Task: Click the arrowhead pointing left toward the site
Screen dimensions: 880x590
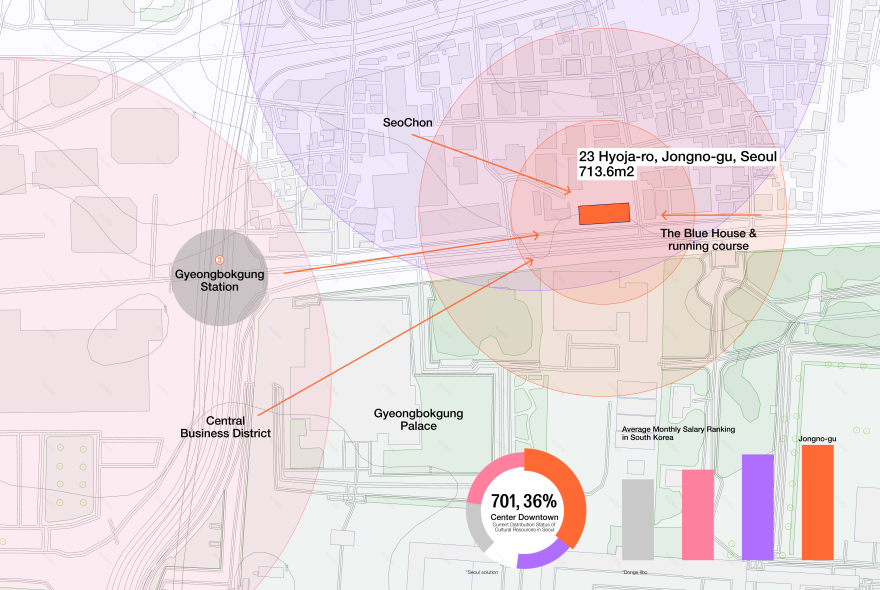Action: point(663,214)
